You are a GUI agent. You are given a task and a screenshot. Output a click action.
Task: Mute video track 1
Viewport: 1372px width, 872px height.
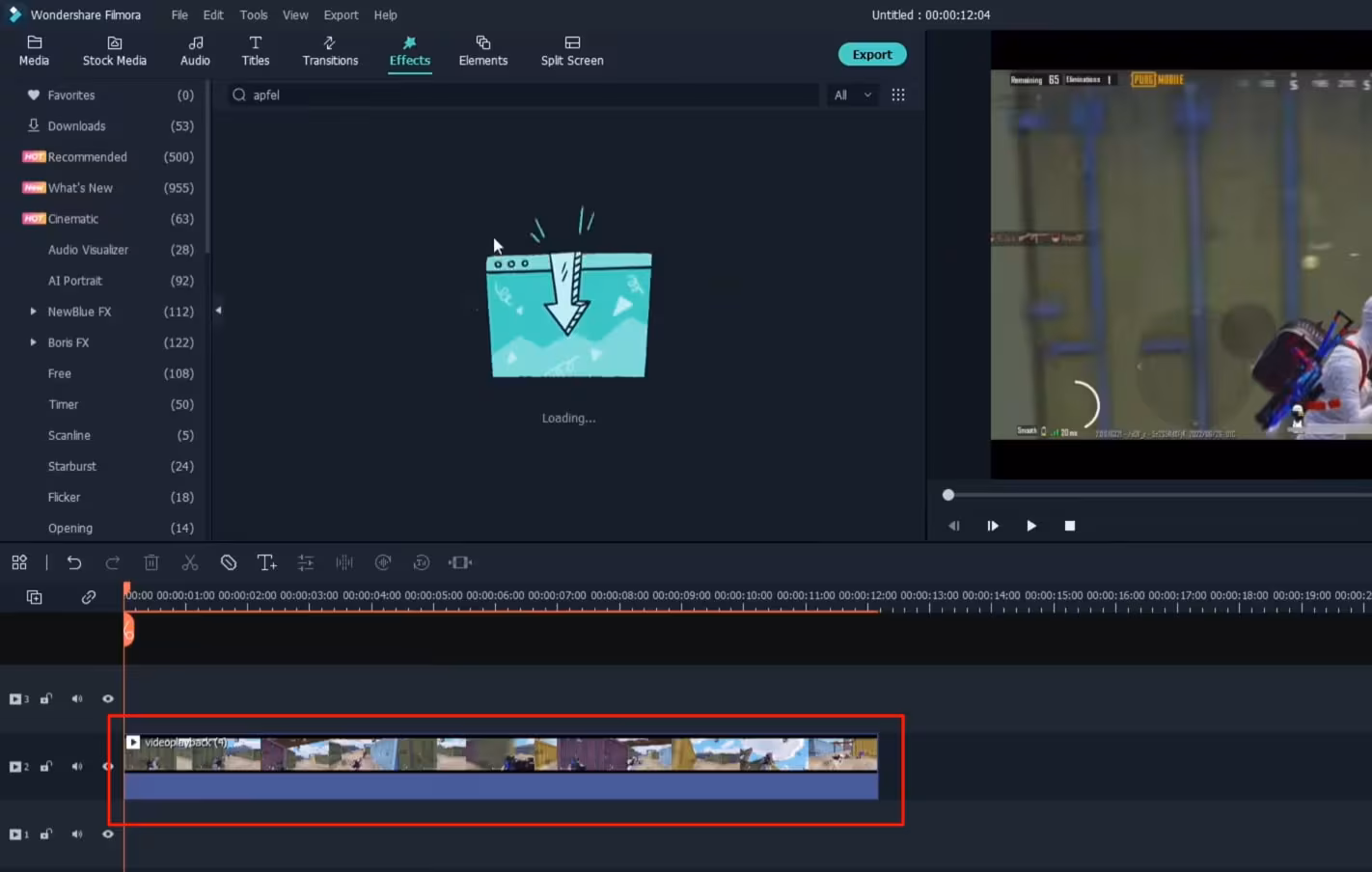pos(77,833)
